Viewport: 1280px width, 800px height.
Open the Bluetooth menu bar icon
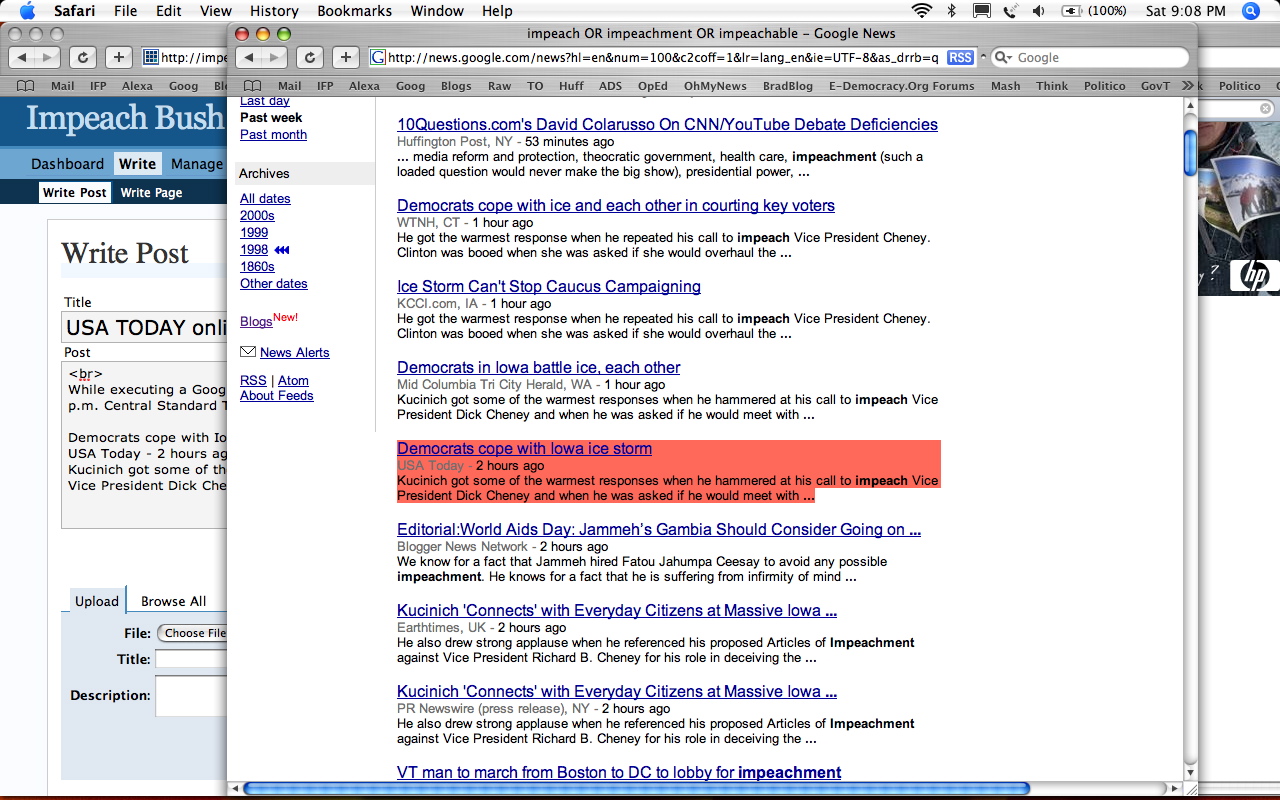coord(952,11)
